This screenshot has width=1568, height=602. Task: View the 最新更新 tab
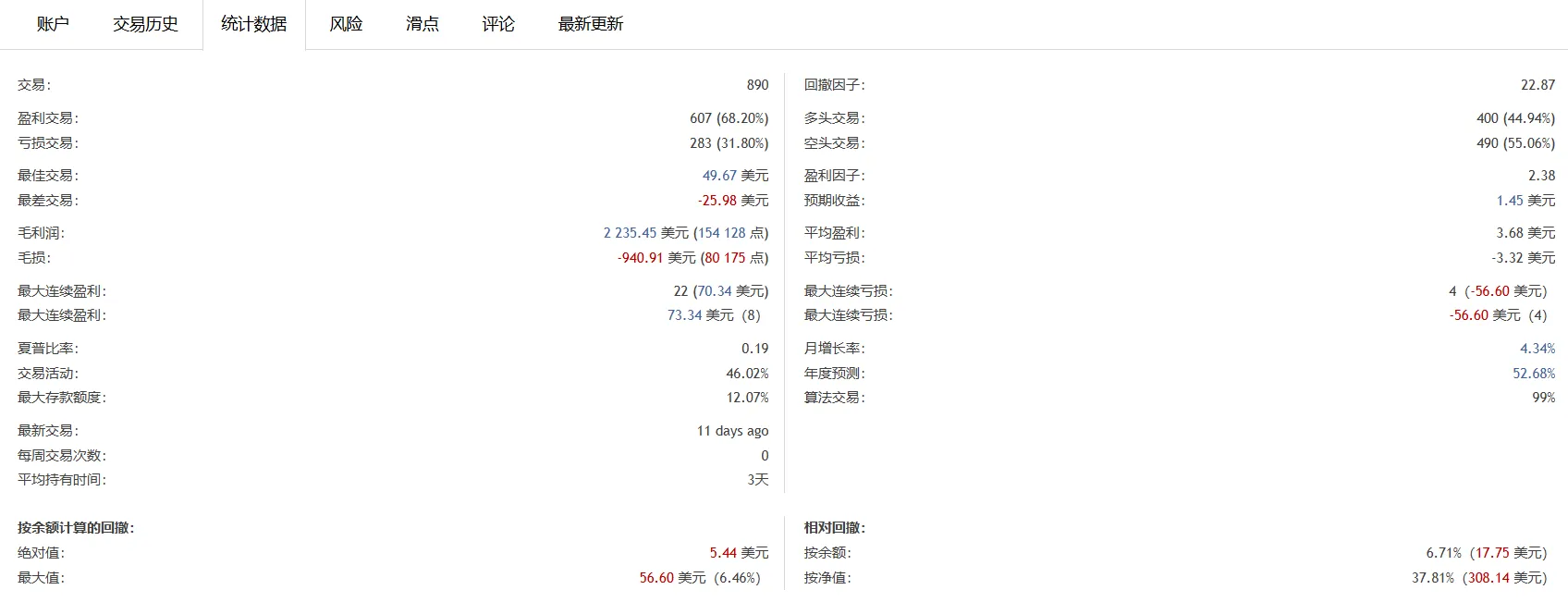coord(591,24)
